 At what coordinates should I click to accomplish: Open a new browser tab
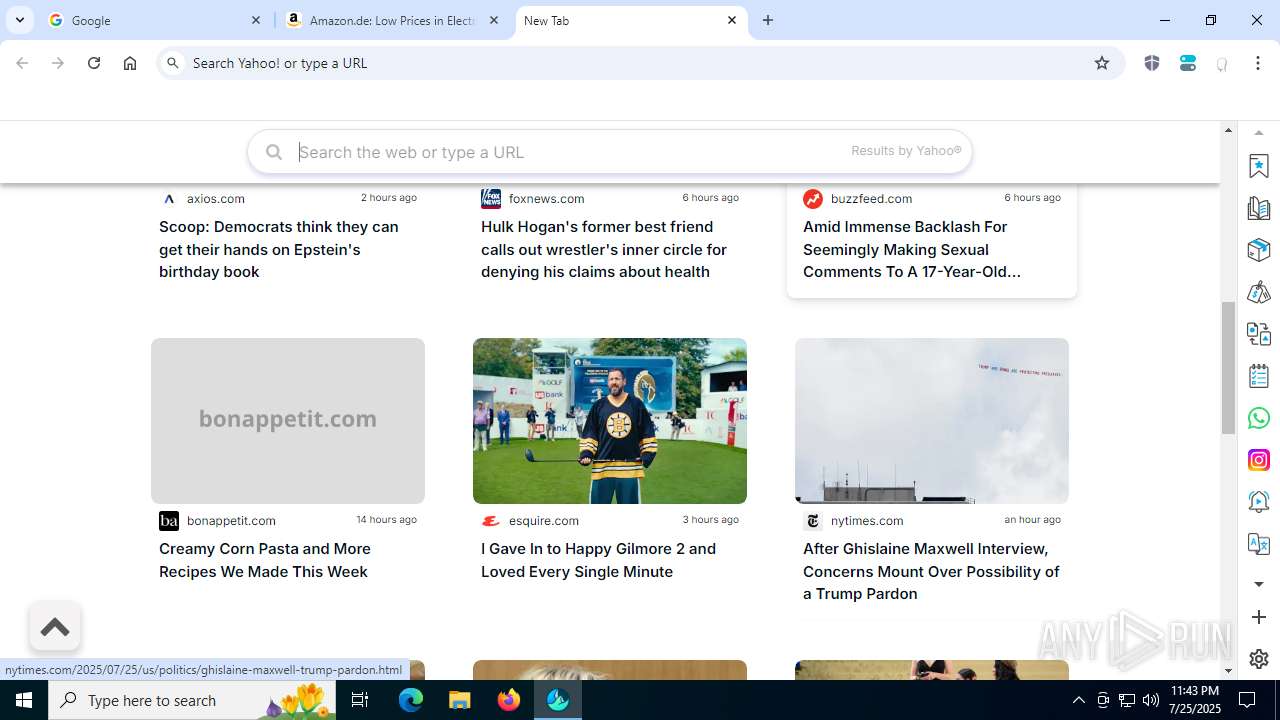click(768, 20)
